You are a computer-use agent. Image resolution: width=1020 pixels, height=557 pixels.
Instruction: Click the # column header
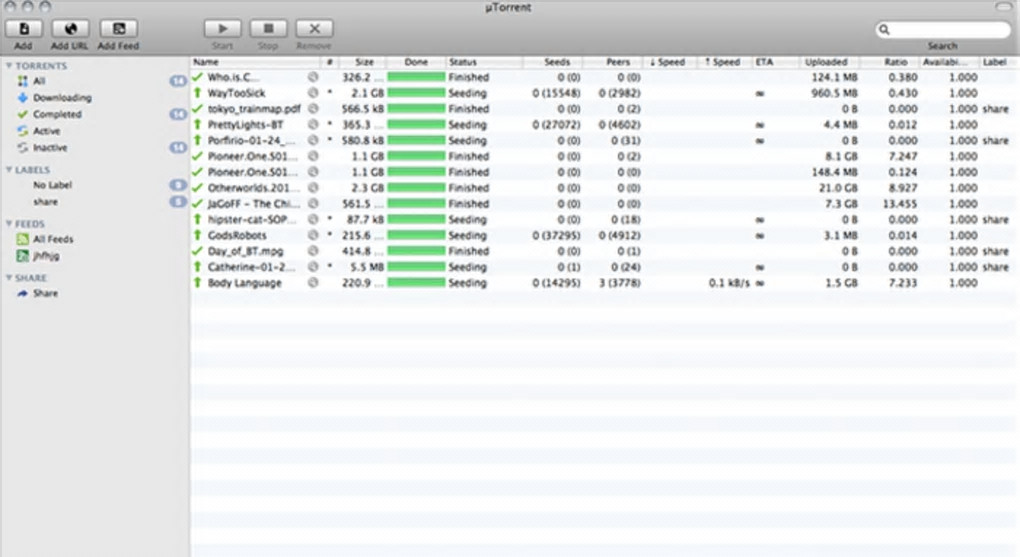330,62
